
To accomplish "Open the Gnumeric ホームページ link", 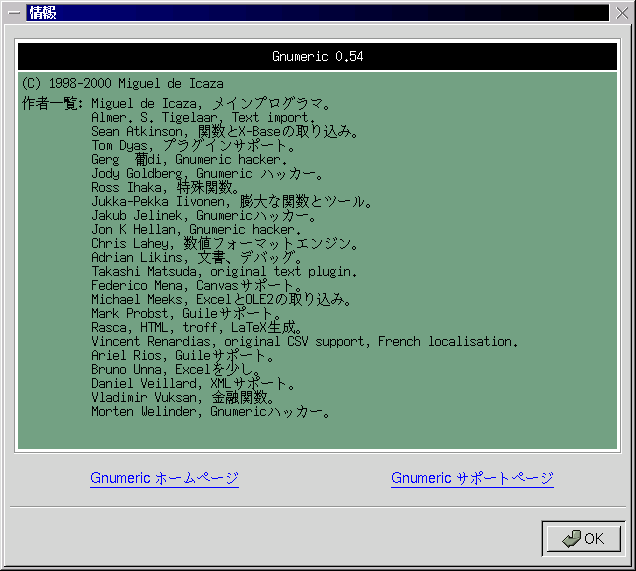I will pyautogui.click(x=164, y=478).
